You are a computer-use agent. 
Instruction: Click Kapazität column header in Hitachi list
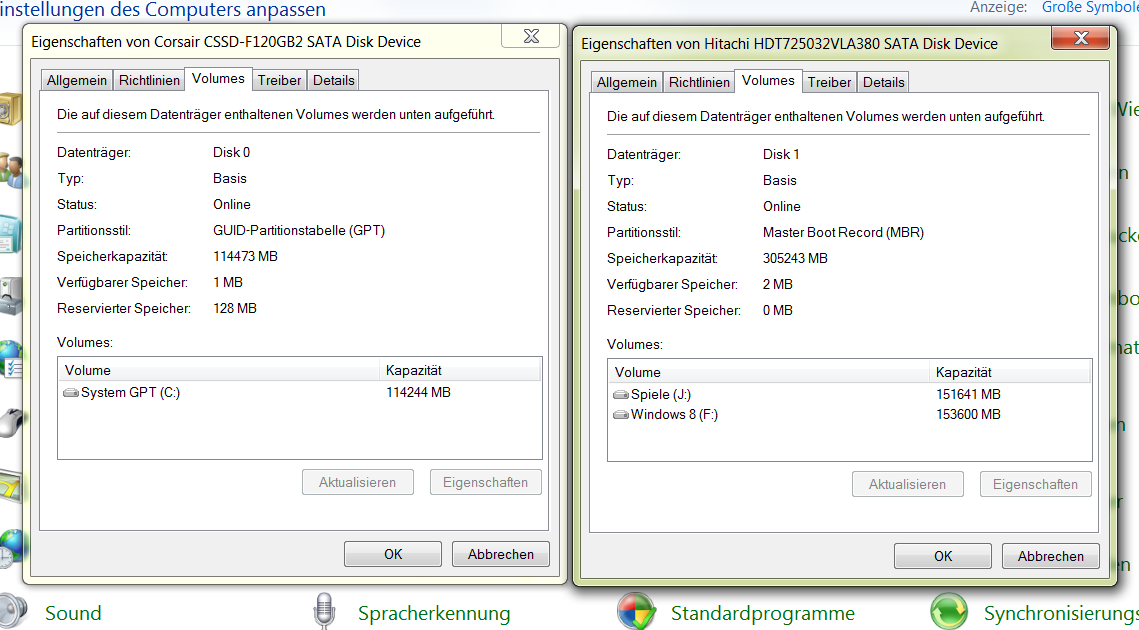(x=1010, y=372)
